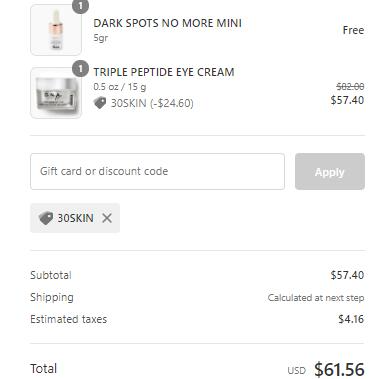
Task: Click Calculated at next step shipping text
Action: pos(316,298)
